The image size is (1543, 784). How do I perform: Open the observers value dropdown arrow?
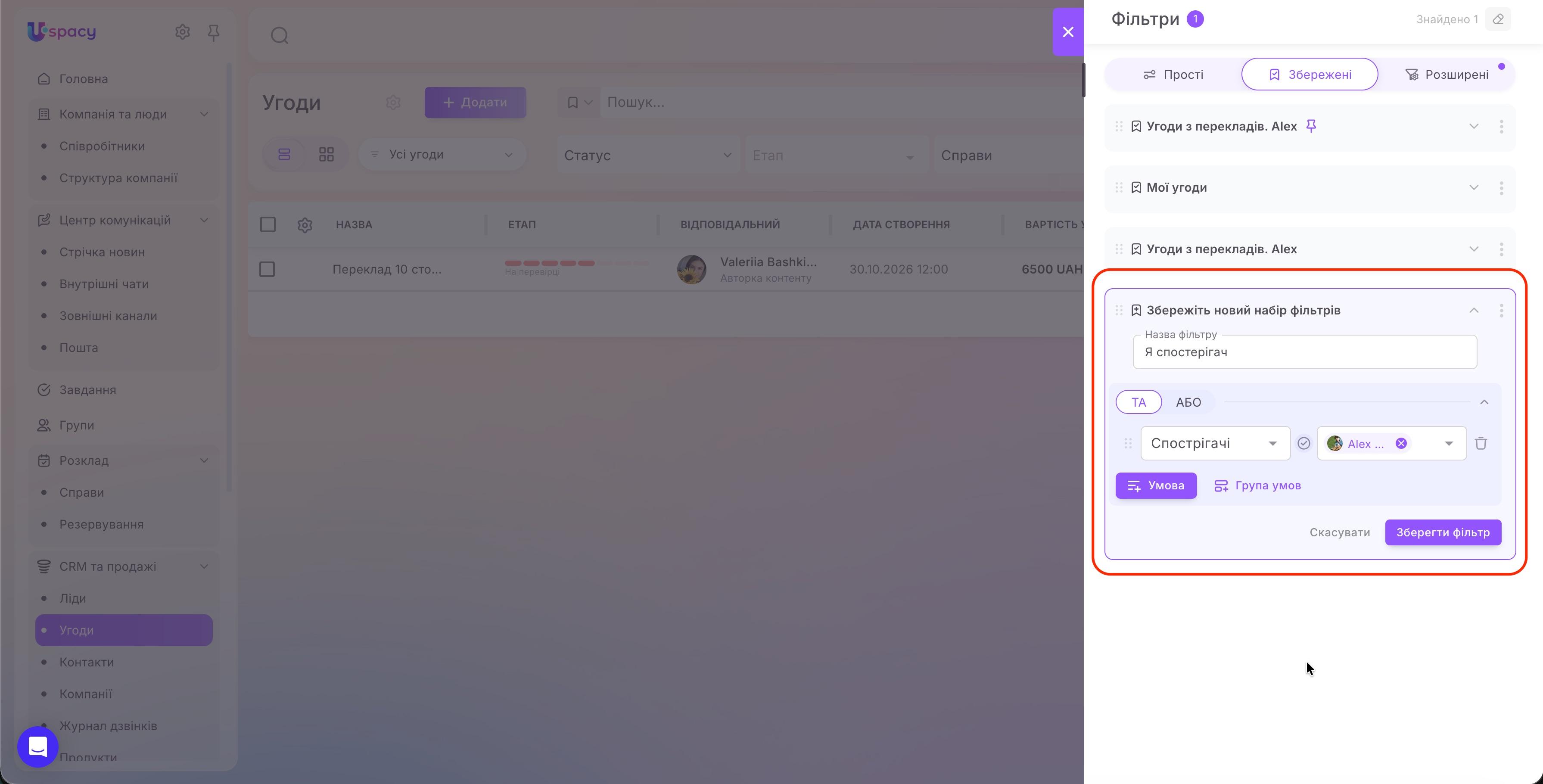click(1449, 444)
